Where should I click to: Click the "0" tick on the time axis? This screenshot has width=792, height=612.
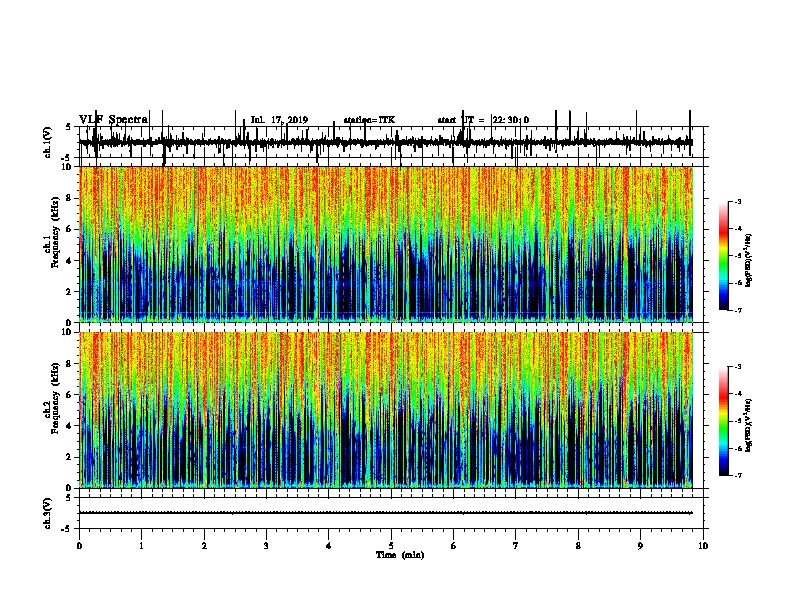(x=79, y=546)
